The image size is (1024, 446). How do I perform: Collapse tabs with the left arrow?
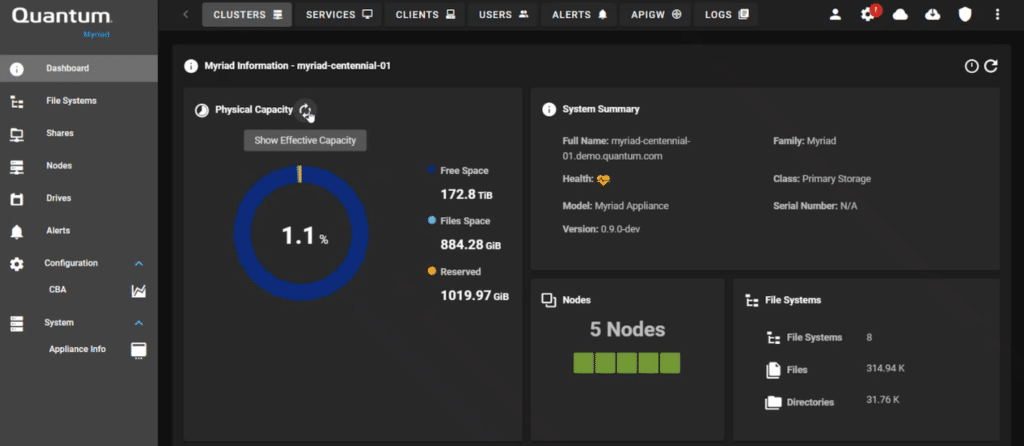[x=185, y=14]
